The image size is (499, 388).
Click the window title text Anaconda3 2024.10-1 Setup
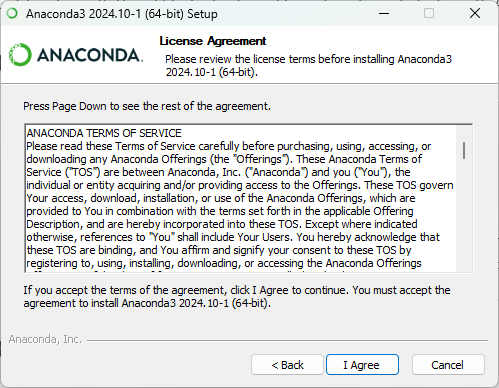pos(122,14)
